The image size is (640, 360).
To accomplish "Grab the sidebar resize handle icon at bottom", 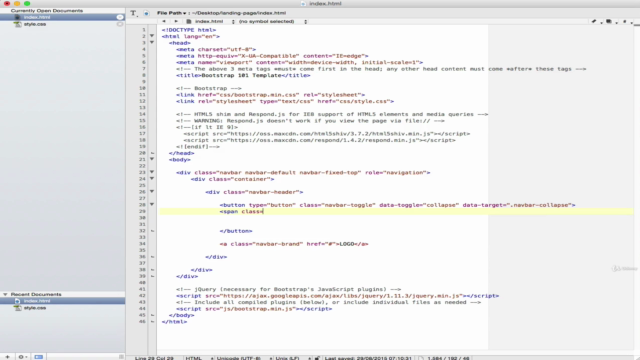I will pos(121,357).
